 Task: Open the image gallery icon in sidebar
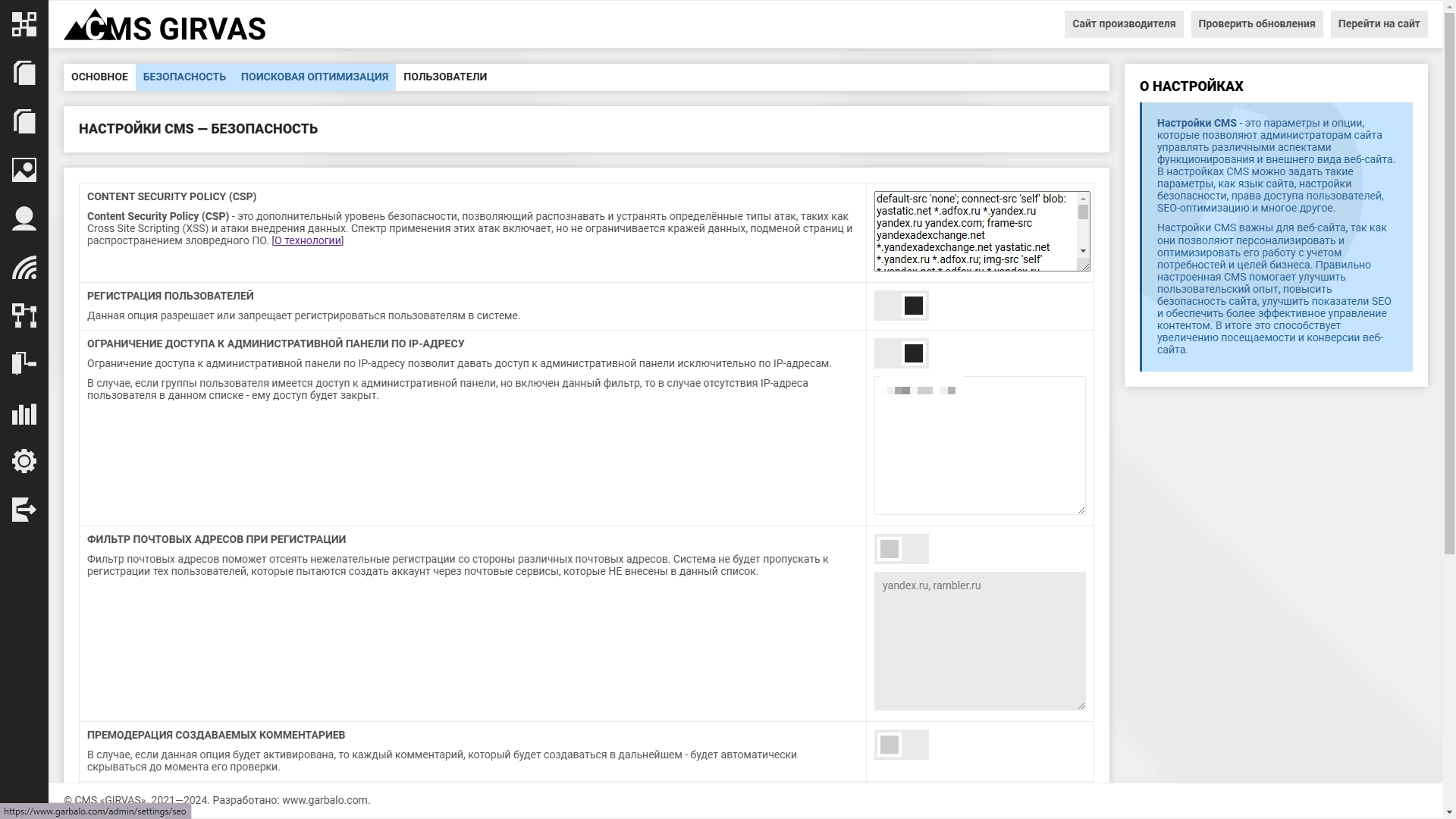[24, 170]
